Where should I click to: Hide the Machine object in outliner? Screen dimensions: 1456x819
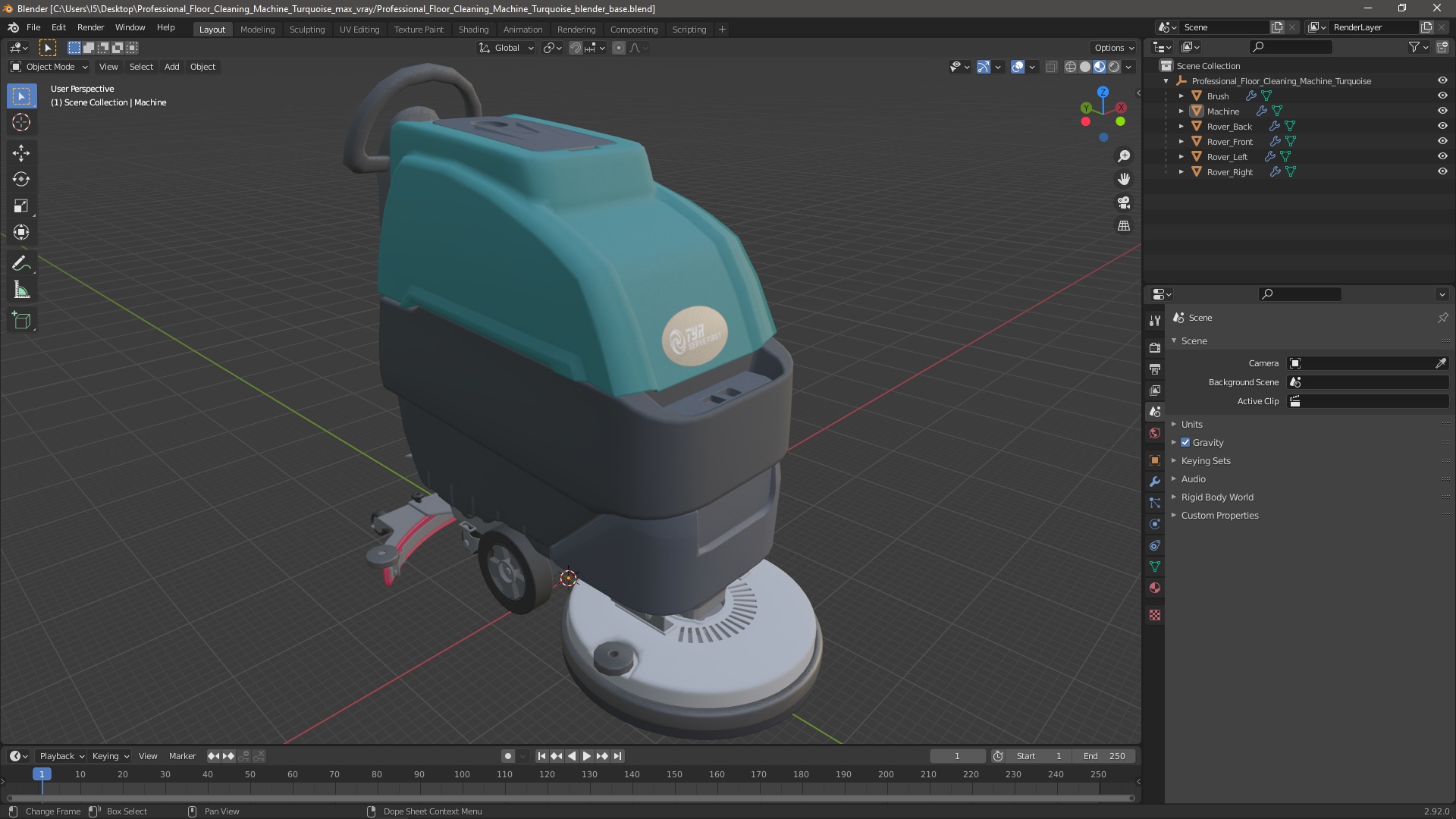[1442, 111]
